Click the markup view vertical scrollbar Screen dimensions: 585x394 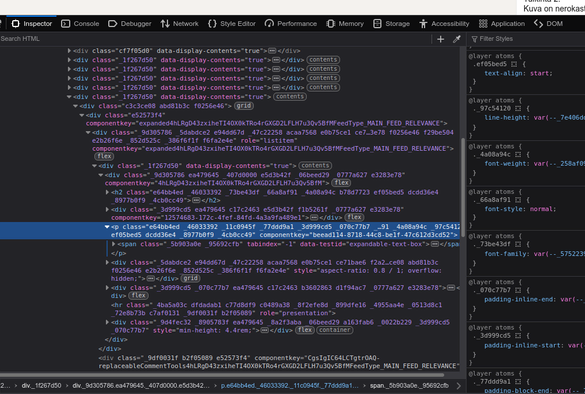[463, 188]
